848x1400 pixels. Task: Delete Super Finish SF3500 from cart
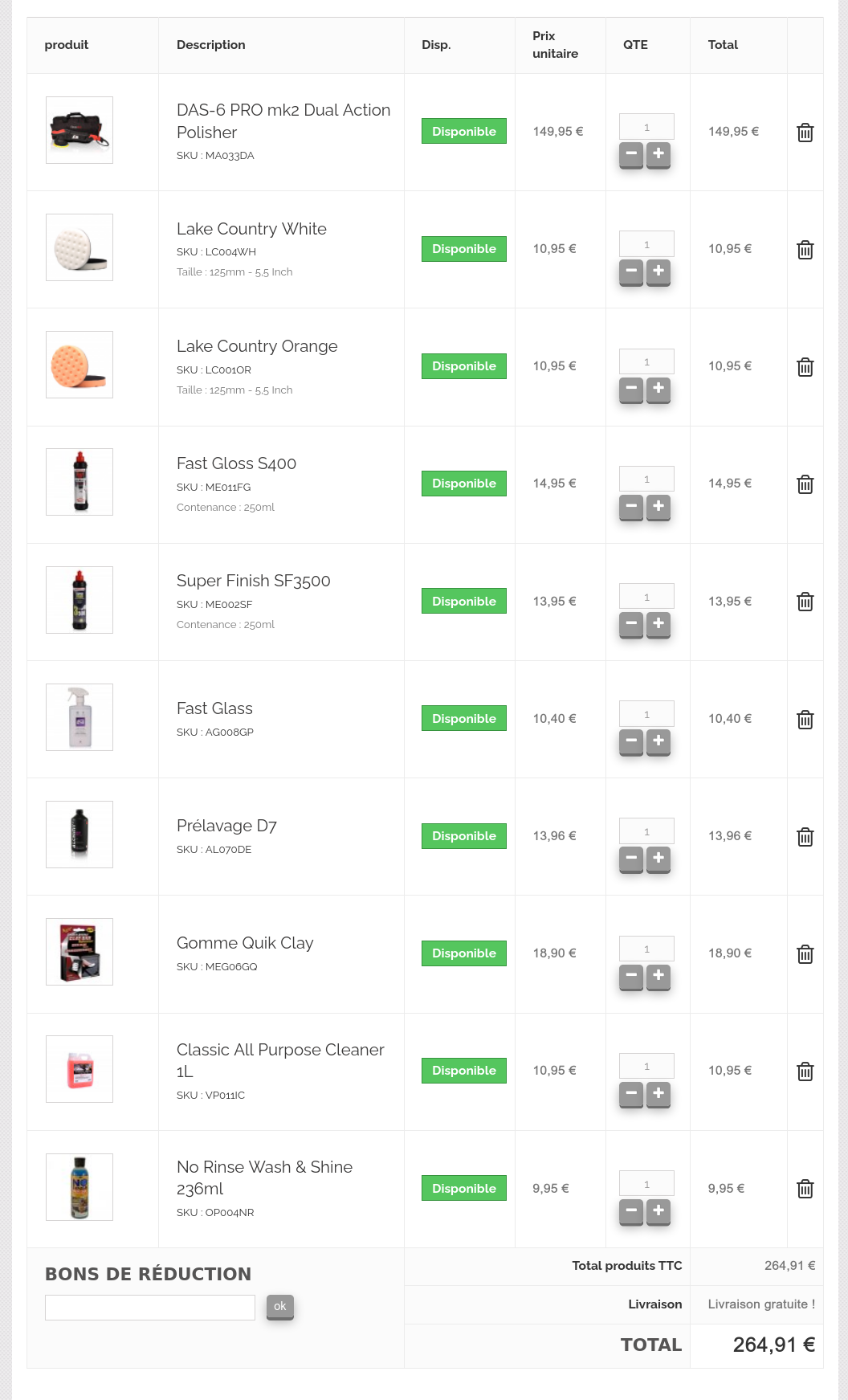[805, 602]
